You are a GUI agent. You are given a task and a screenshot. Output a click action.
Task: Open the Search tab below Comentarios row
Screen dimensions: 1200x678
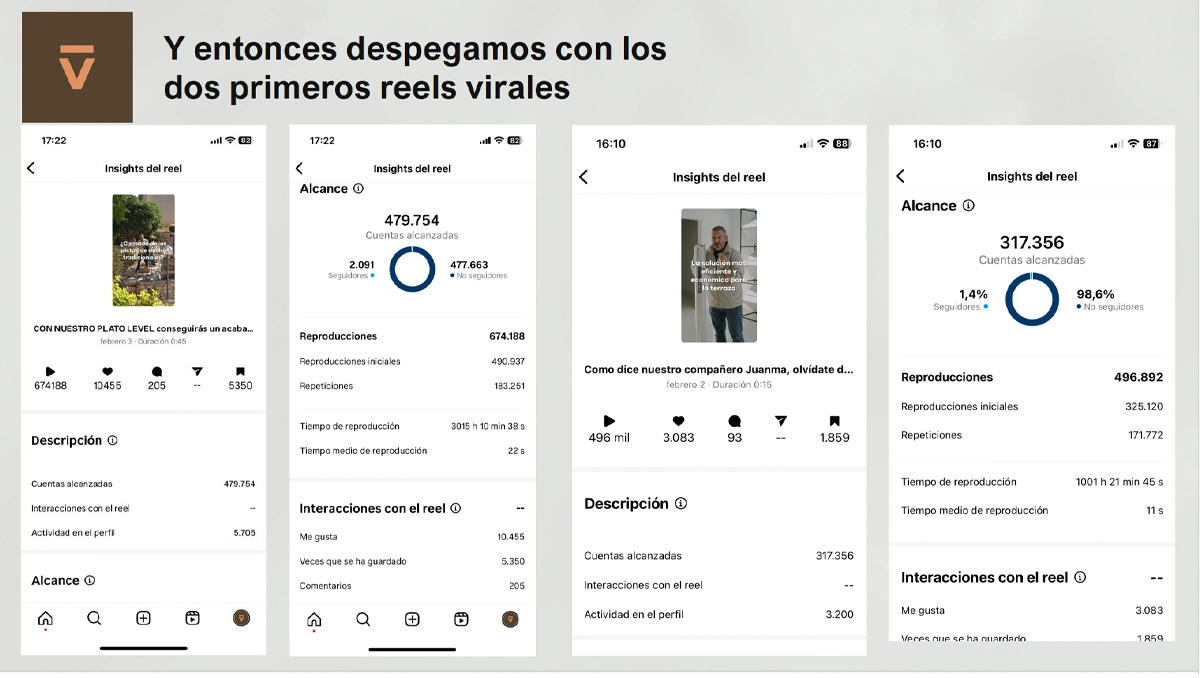tap(363, 619)
